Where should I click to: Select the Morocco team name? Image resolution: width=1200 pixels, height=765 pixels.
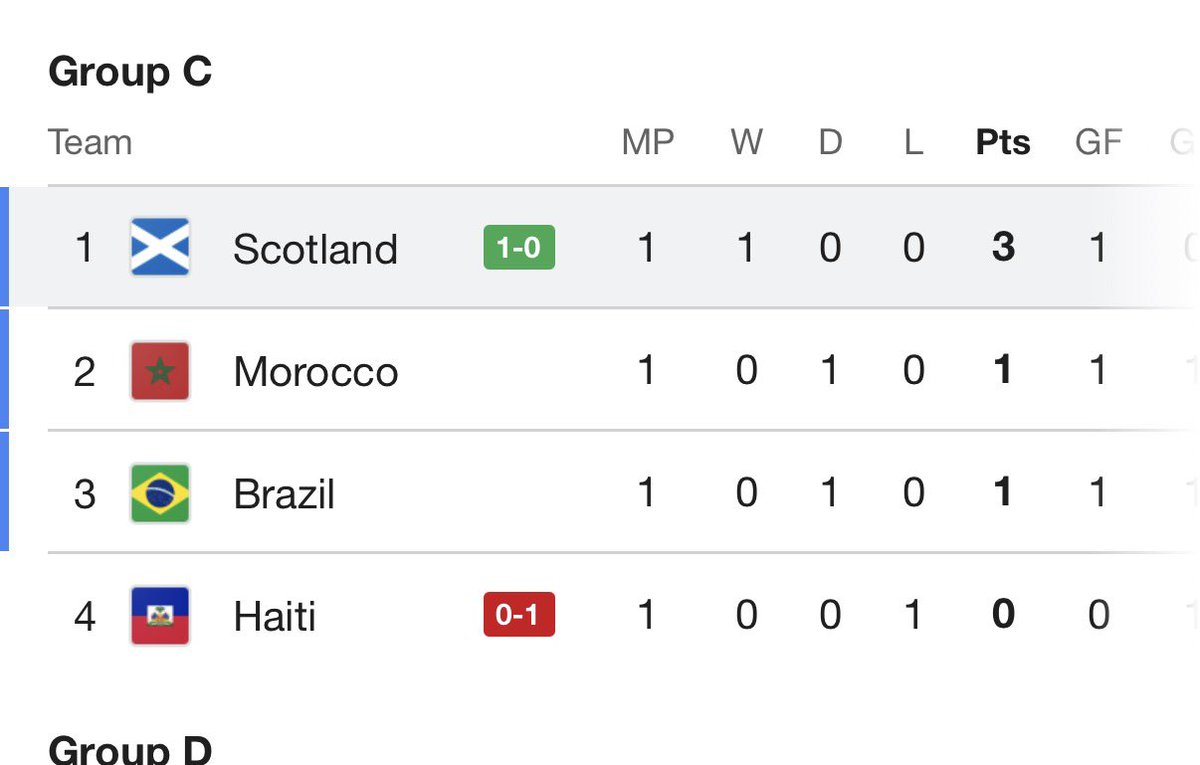(x=316, y=372)
